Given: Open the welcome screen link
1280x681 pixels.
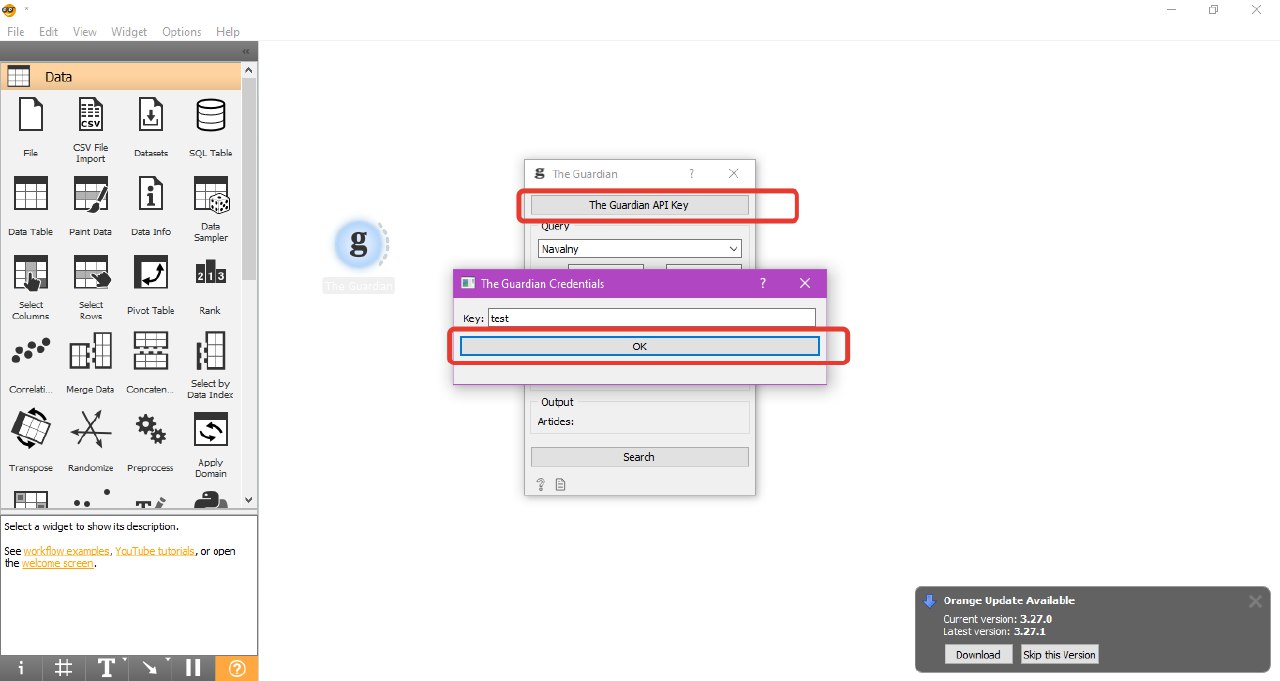Looking at the screenshot, I should tap(58, 563).
